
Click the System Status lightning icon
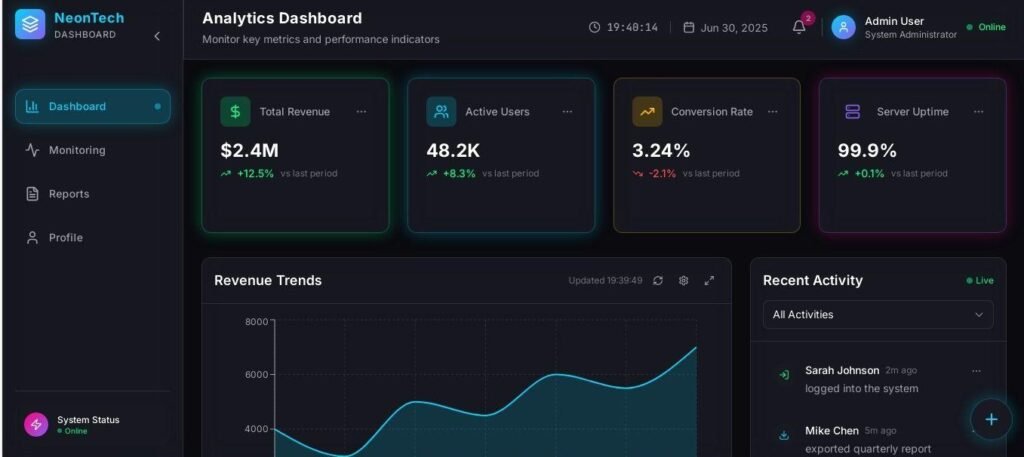36,424
